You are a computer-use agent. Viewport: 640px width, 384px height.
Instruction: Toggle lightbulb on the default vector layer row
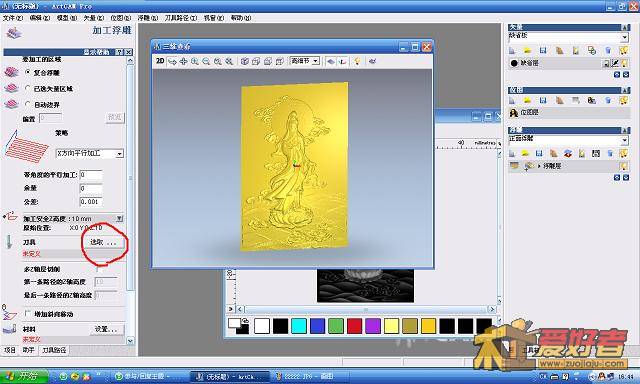click(x=624, y=63)
